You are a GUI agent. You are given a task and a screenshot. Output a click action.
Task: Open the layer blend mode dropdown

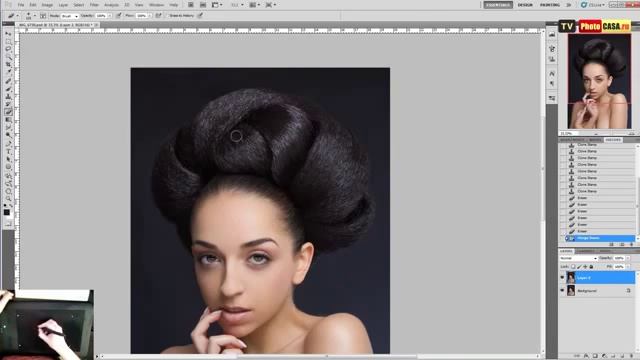[x=578, y=258]
